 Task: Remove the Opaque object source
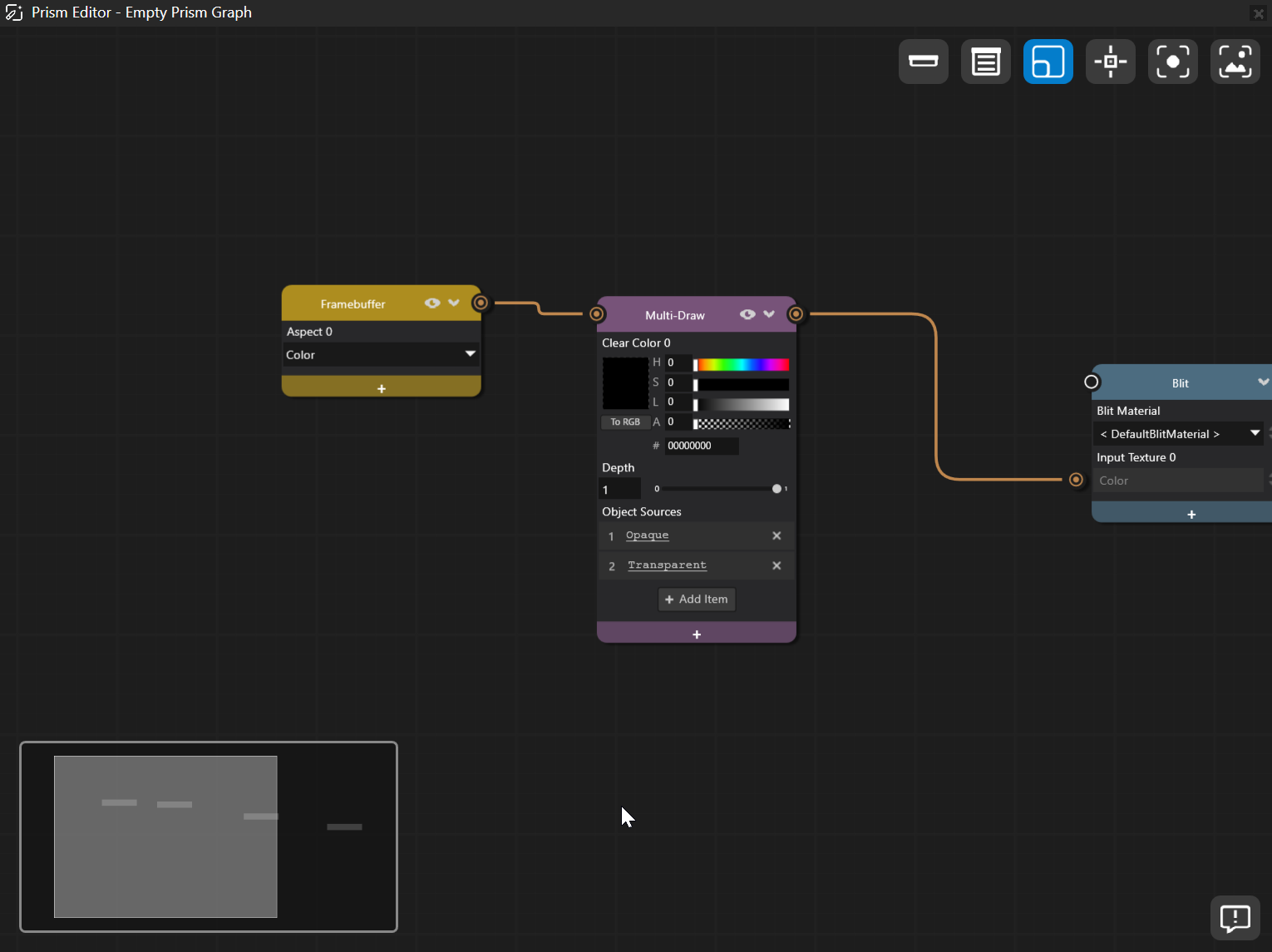coord(777,536)
